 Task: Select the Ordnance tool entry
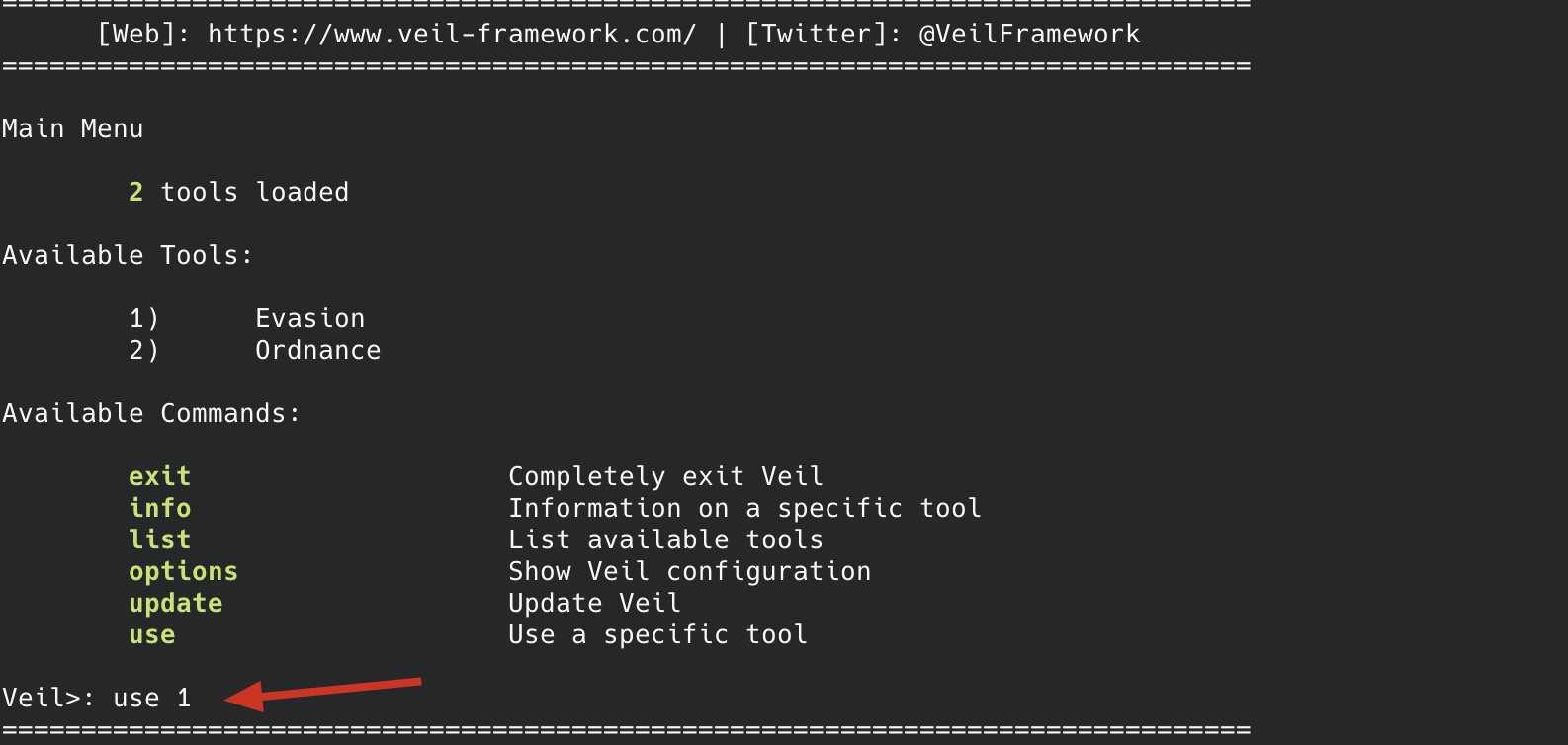[317, 350]
